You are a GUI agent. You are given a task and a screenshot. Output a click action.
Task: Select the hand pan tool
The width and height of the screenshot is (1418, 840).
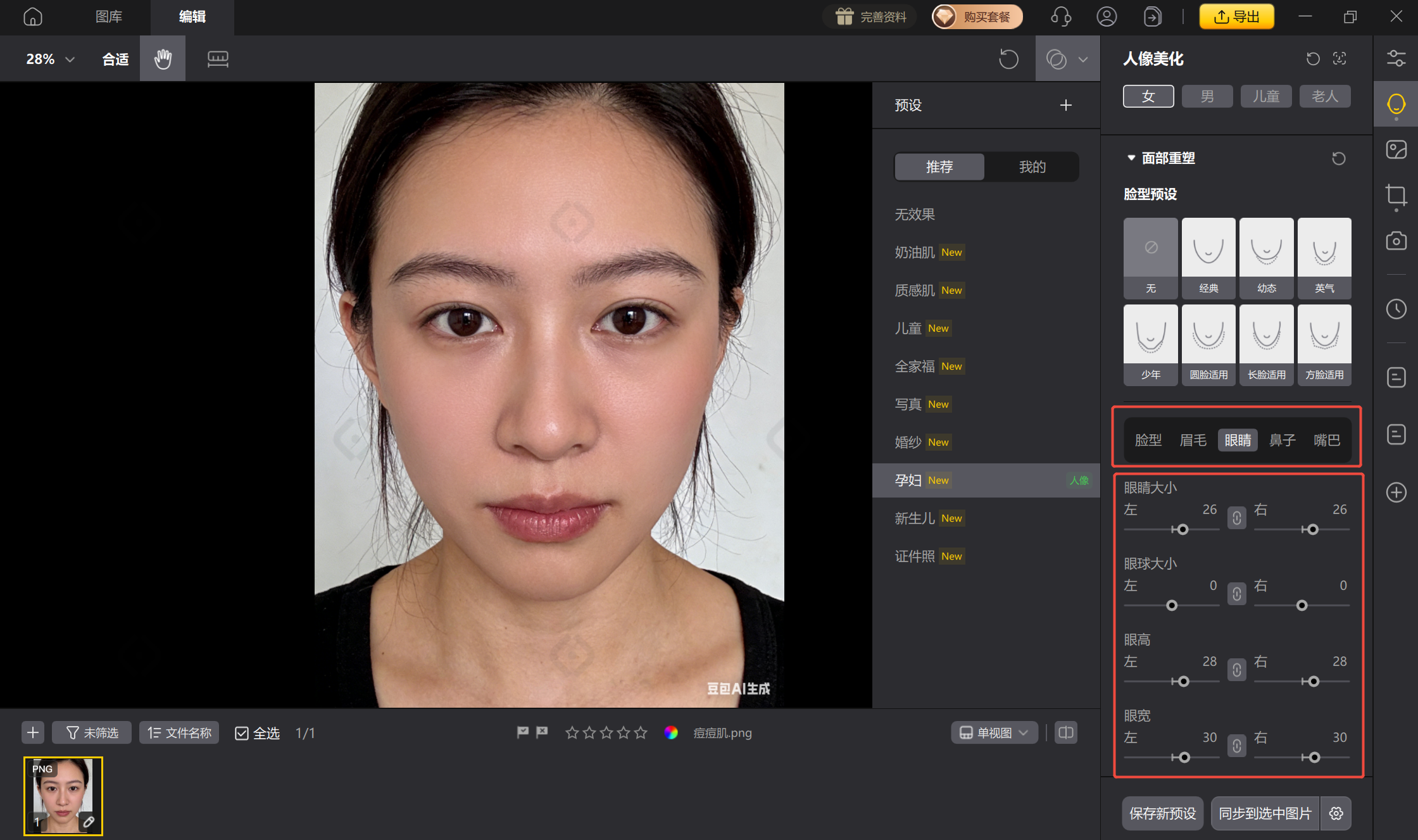point(162,58)
